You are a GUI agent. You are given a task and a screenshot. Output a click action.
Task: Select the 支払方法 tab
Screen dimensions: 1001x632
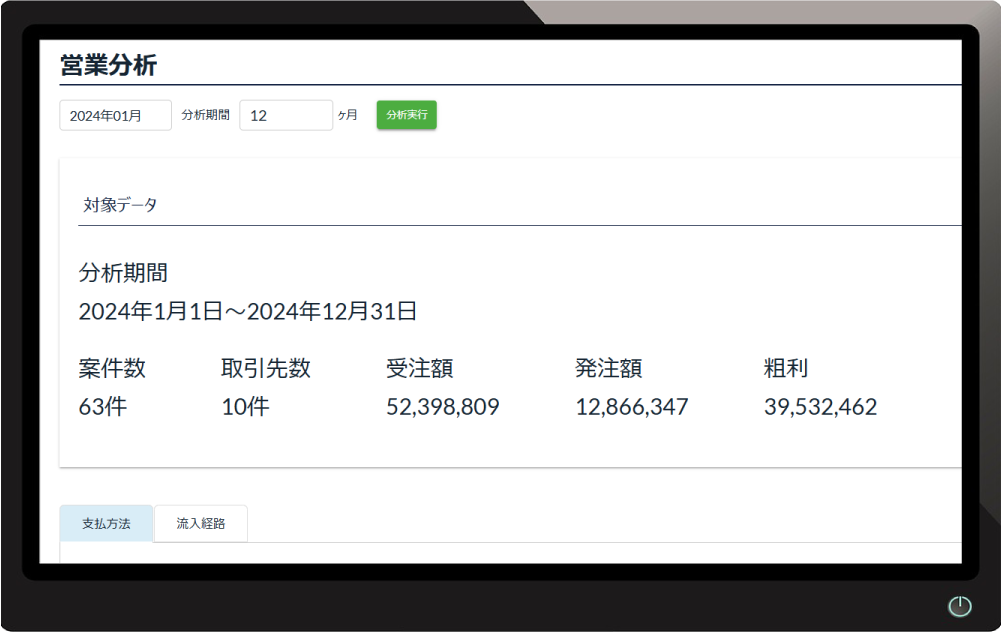pyautogui.click(x=105, y=523)
